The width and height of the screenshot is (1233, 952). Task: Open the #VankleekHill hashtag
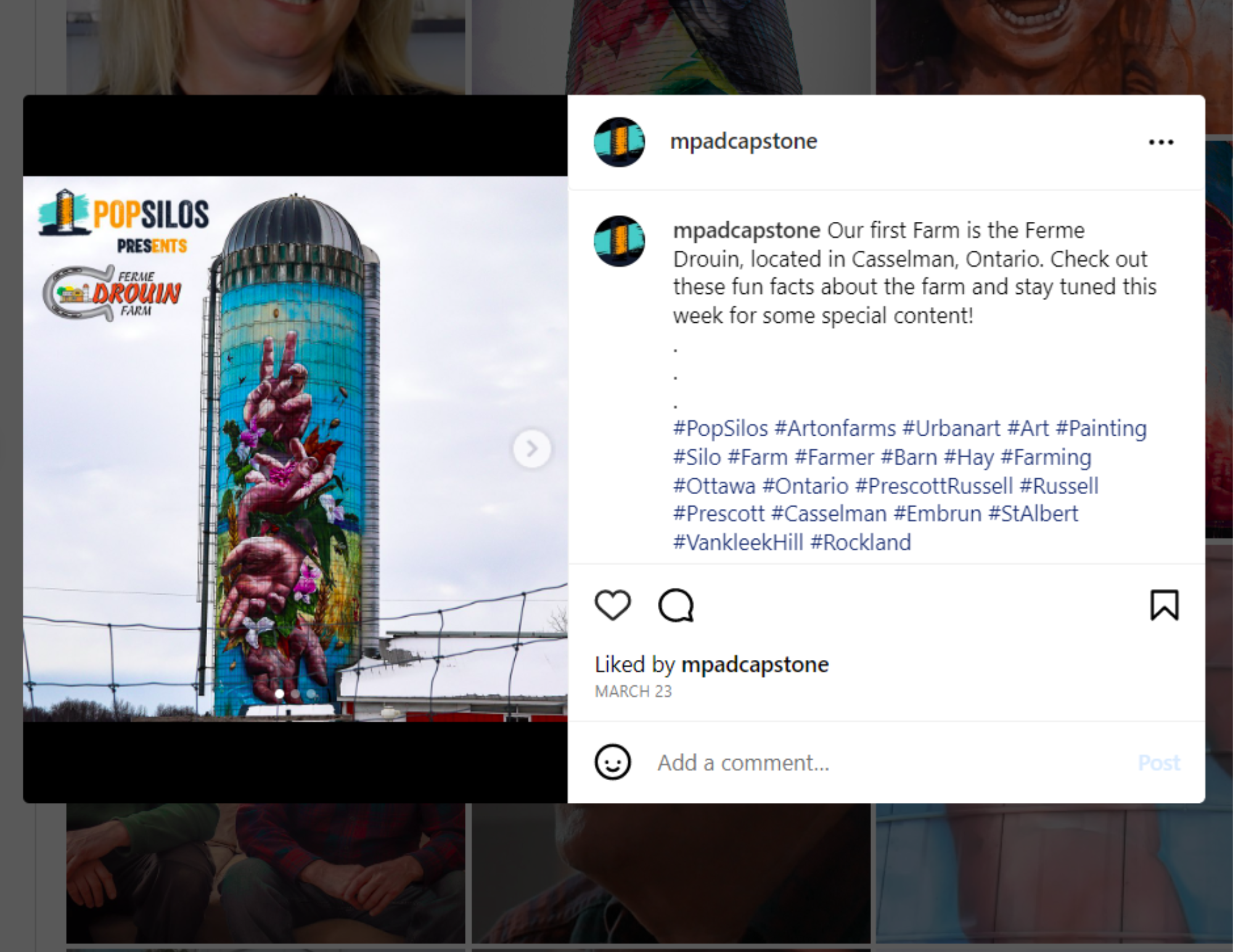click(x=738, y=542)
